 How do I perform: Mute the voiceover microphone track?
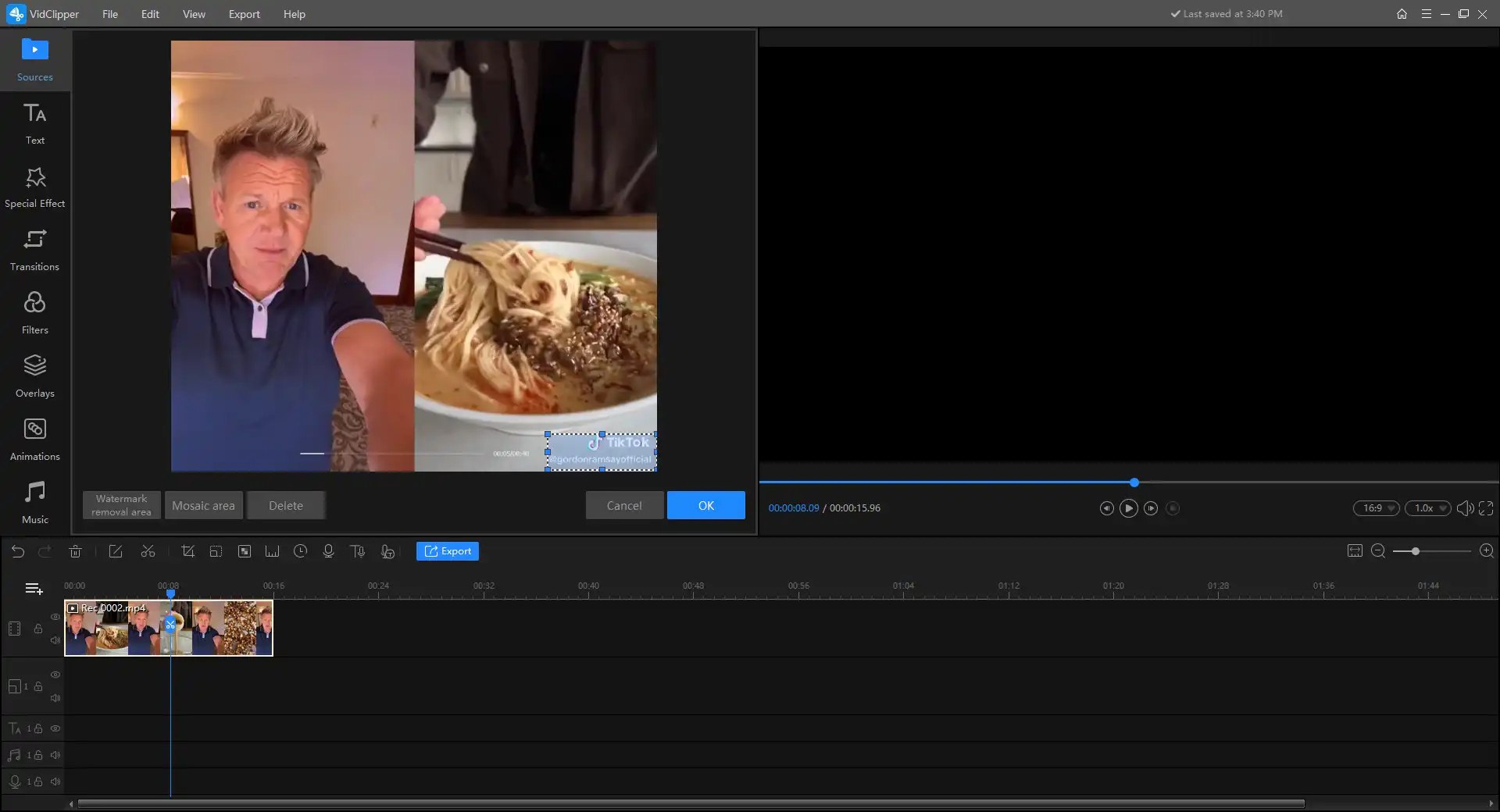55,782
